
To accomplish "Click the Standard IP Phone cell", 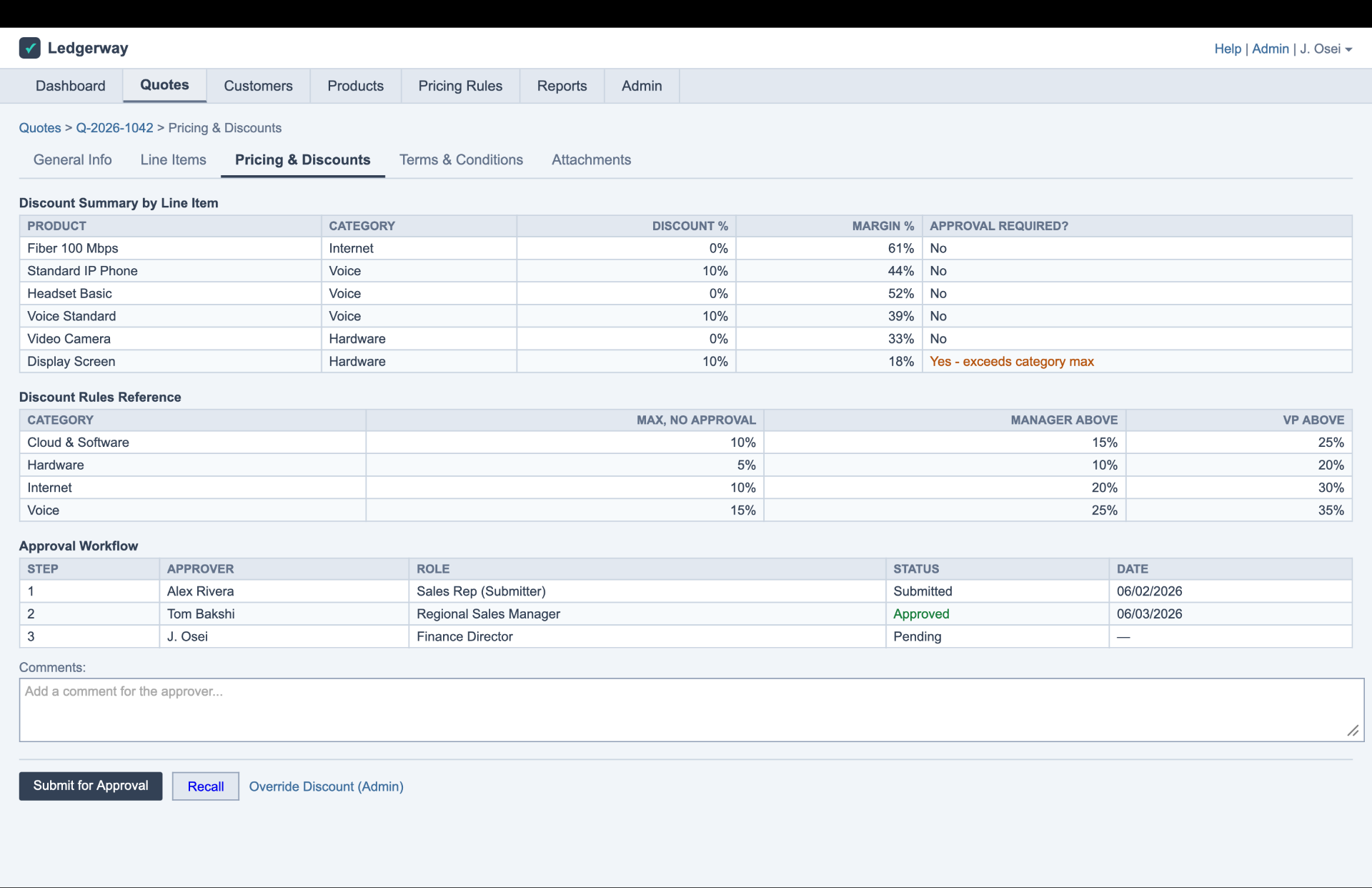I will (170, 271).
